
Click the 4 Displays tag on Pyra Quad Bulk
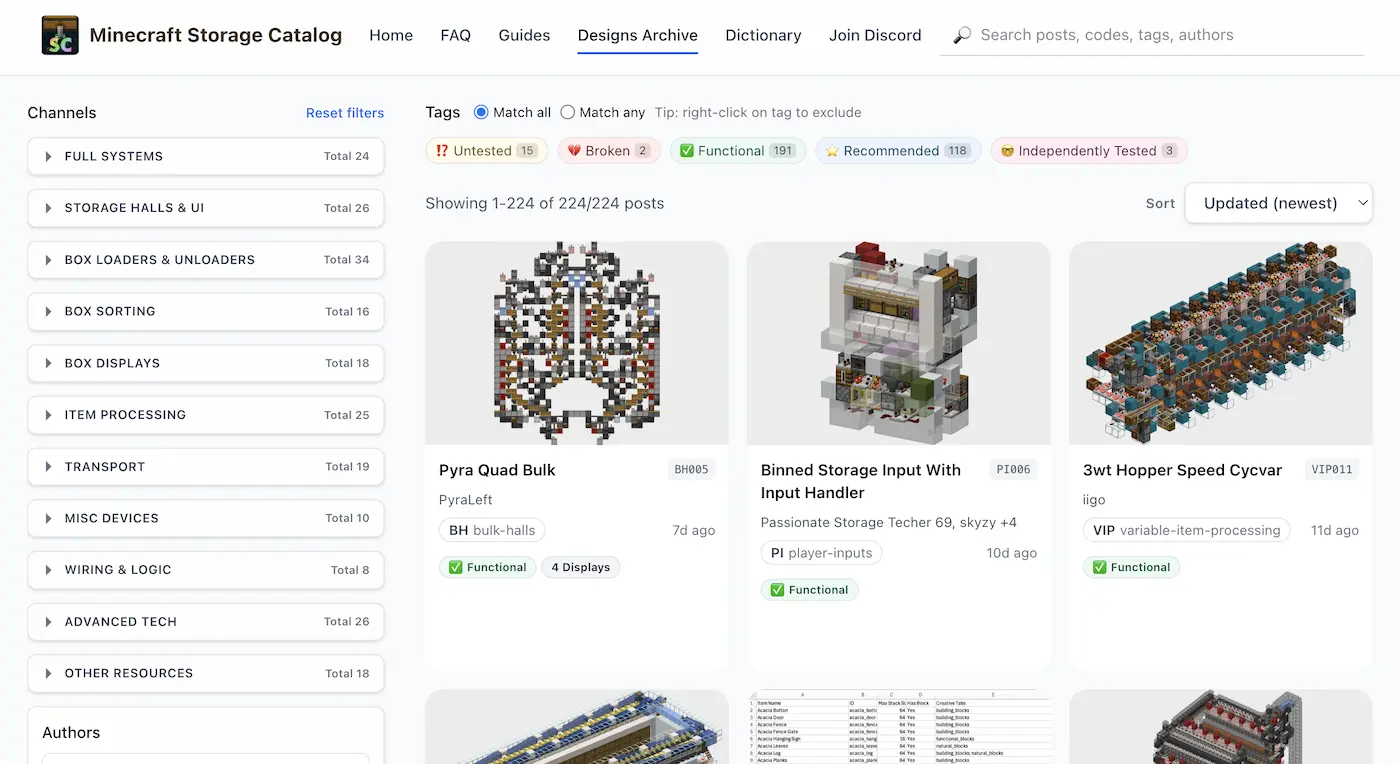pyautogui.click(x=581, y=567)
